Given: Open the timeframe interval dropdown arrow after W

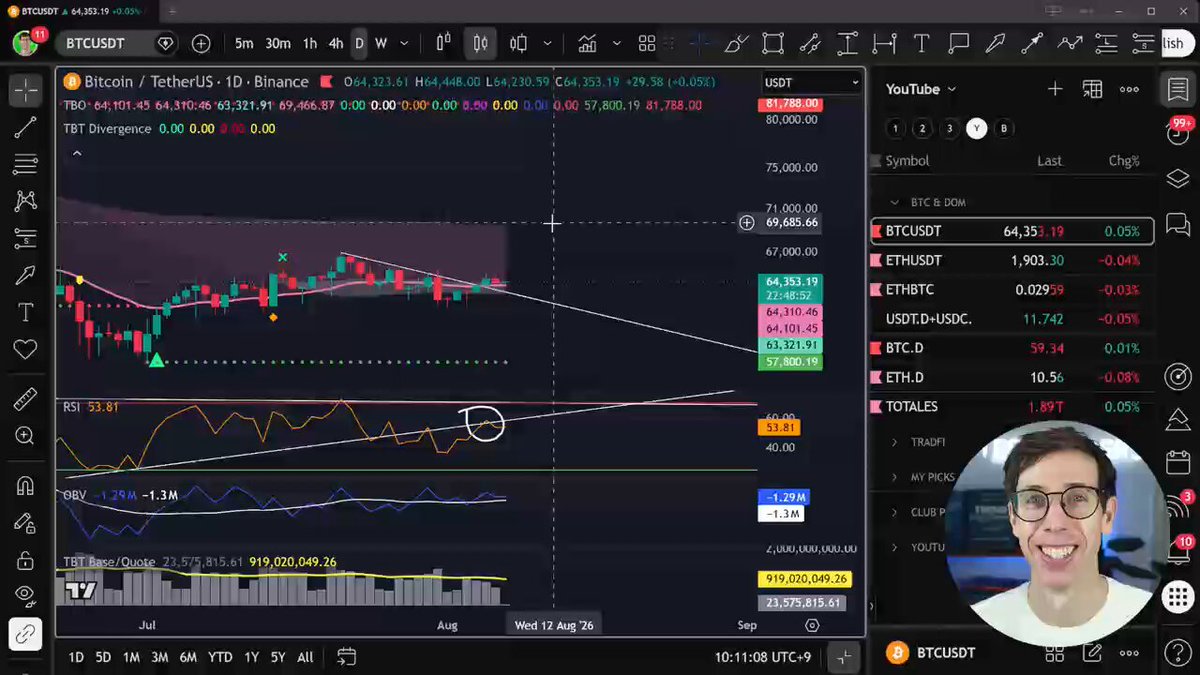Looking at the screenshot, I should [404, 43].
